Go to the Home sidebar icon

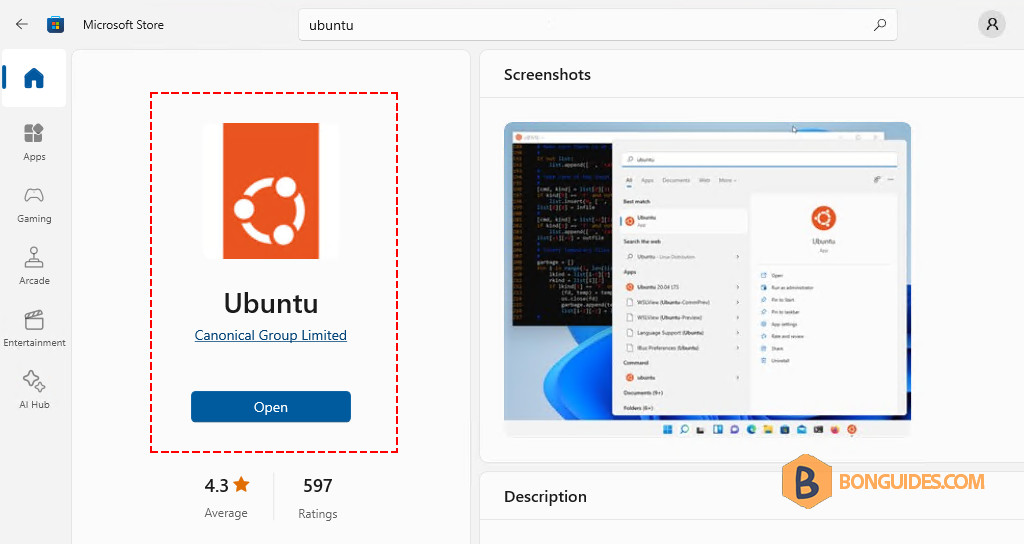click(34, 78)
